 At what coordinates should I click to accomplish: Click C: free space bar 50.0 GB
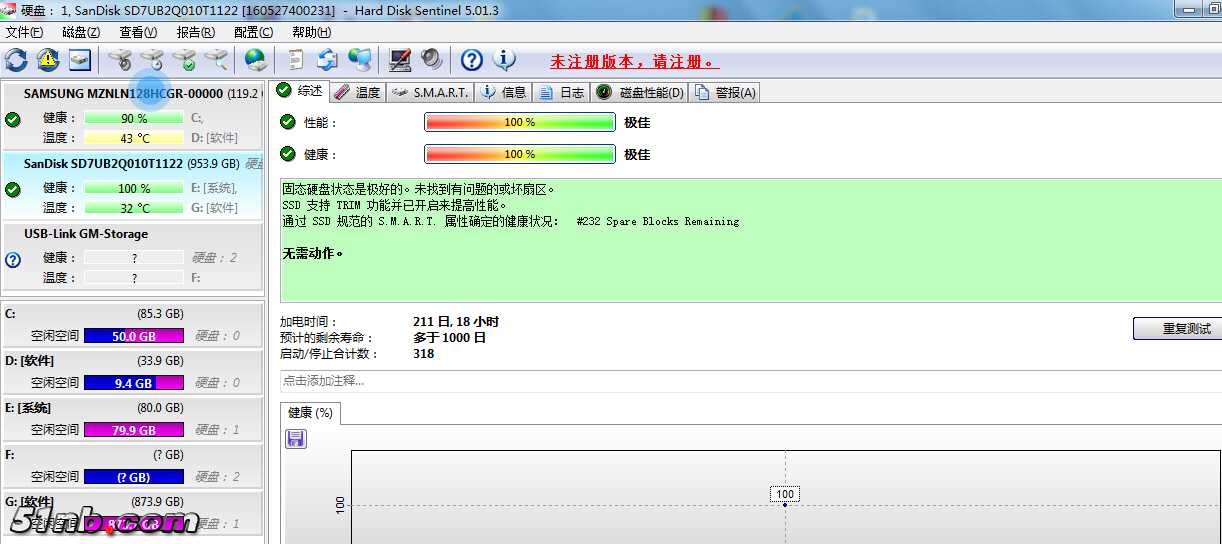tap(134, 336)
